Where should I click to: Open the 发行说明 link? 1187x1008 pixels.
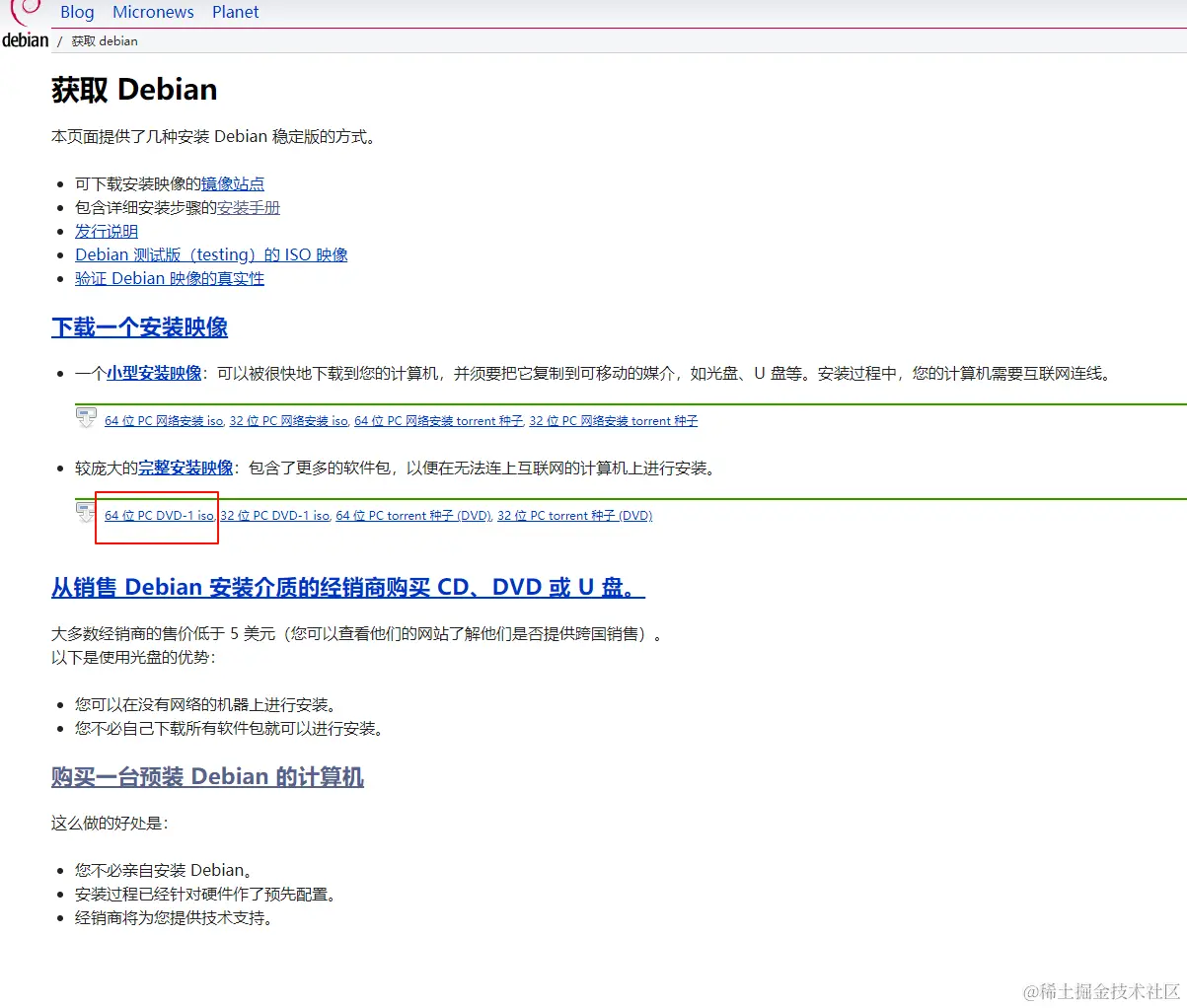tap(107, 231)
